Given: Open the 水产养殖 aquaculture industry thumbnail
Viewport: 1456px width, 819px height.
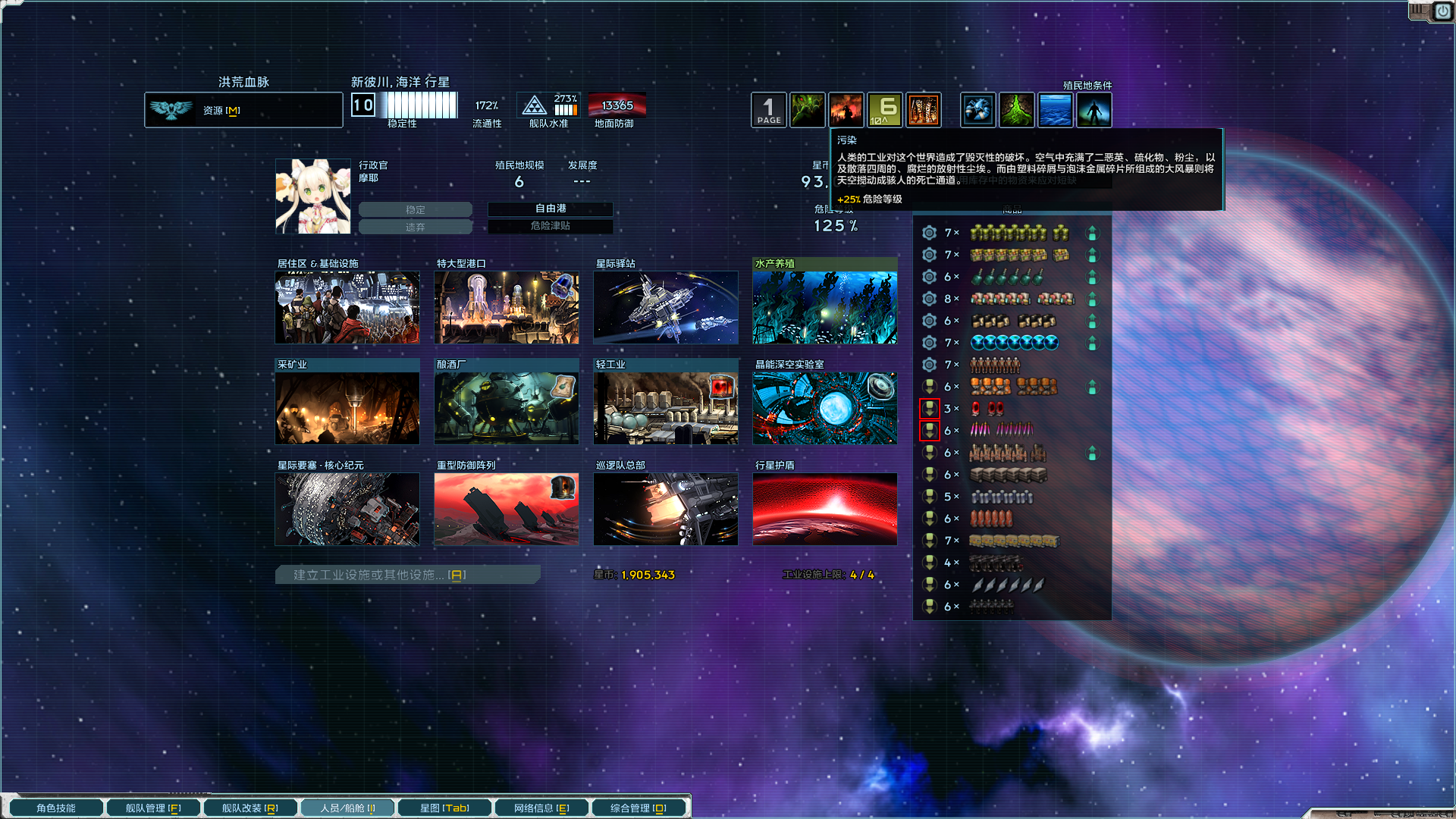Looking at the screenshot, I should tap(824, 307).
